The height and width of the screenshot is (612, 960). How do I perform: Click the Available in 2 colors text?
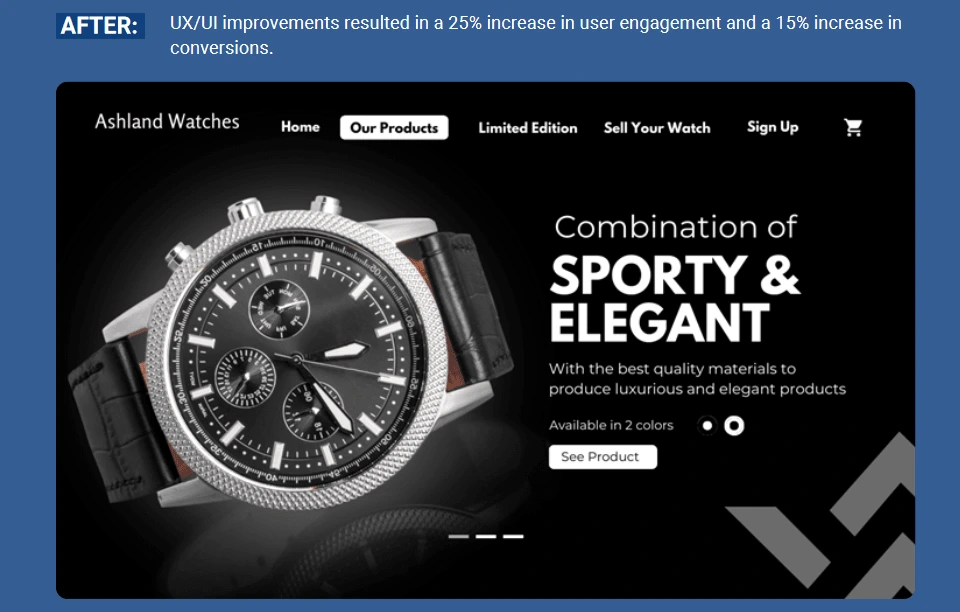(x=611, y=425)
